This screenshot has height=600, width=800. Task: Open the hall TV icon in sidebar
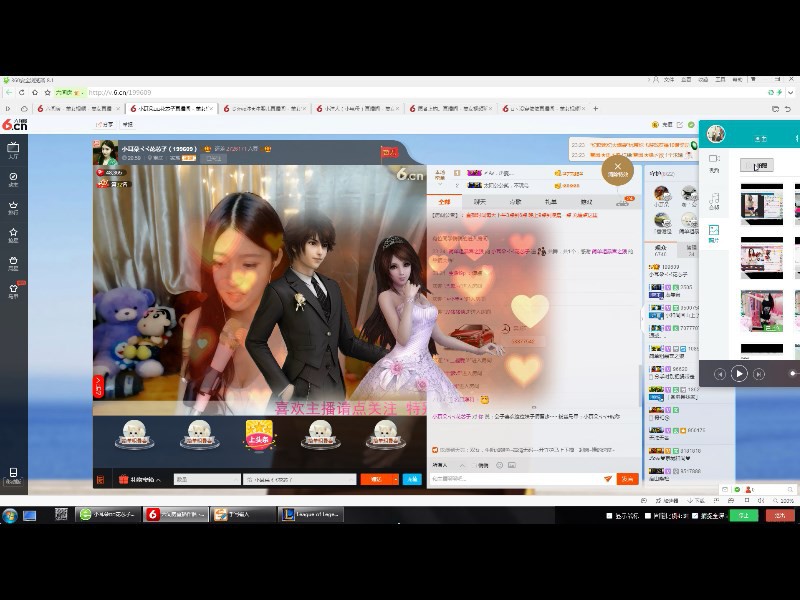pos(13,150)
